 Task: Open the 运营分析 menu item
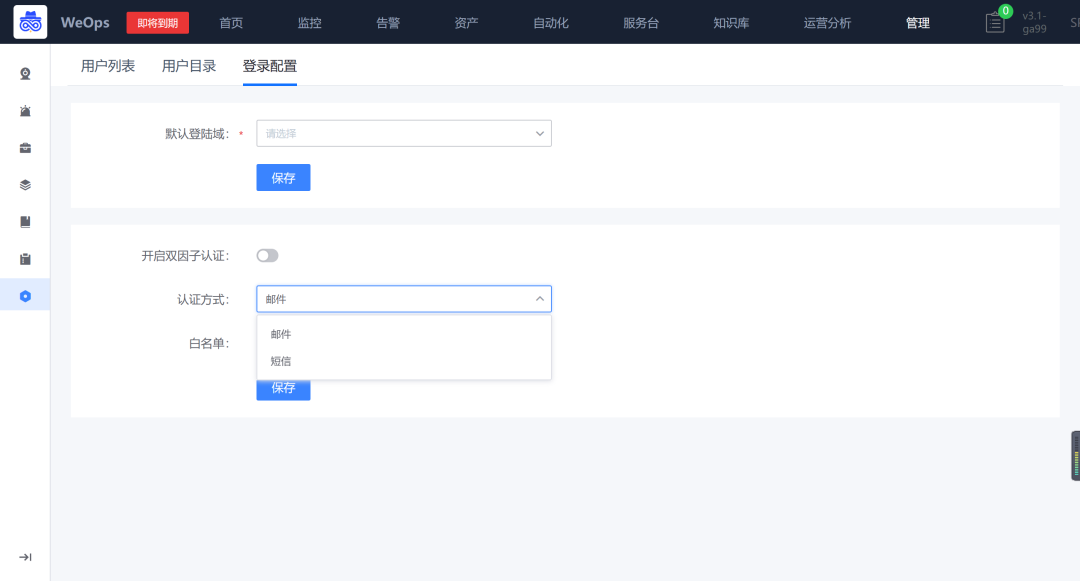tap(827, 21)
